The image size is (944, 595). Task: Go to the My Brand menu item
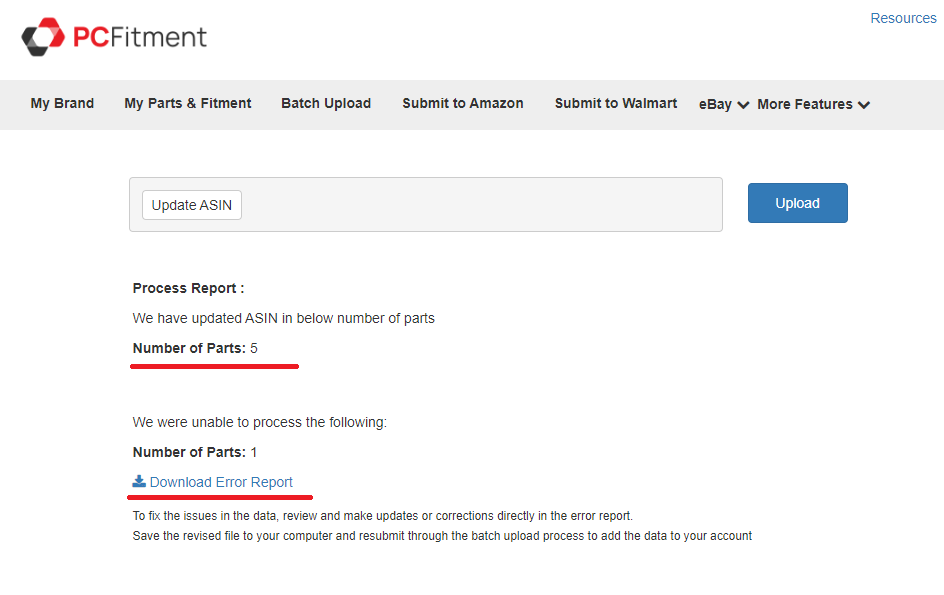click(62, 103)
